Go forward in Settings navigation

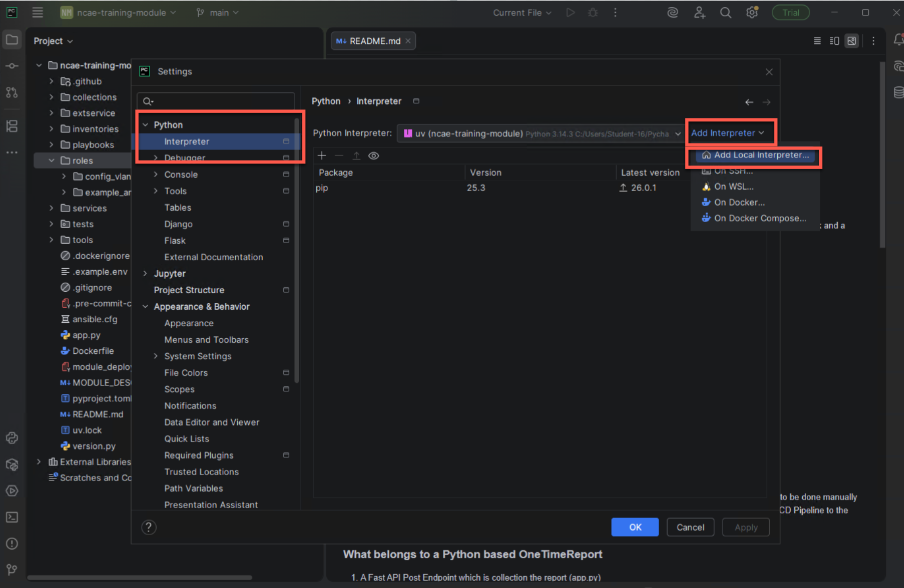pyautogui.click(x=766, y=102)
